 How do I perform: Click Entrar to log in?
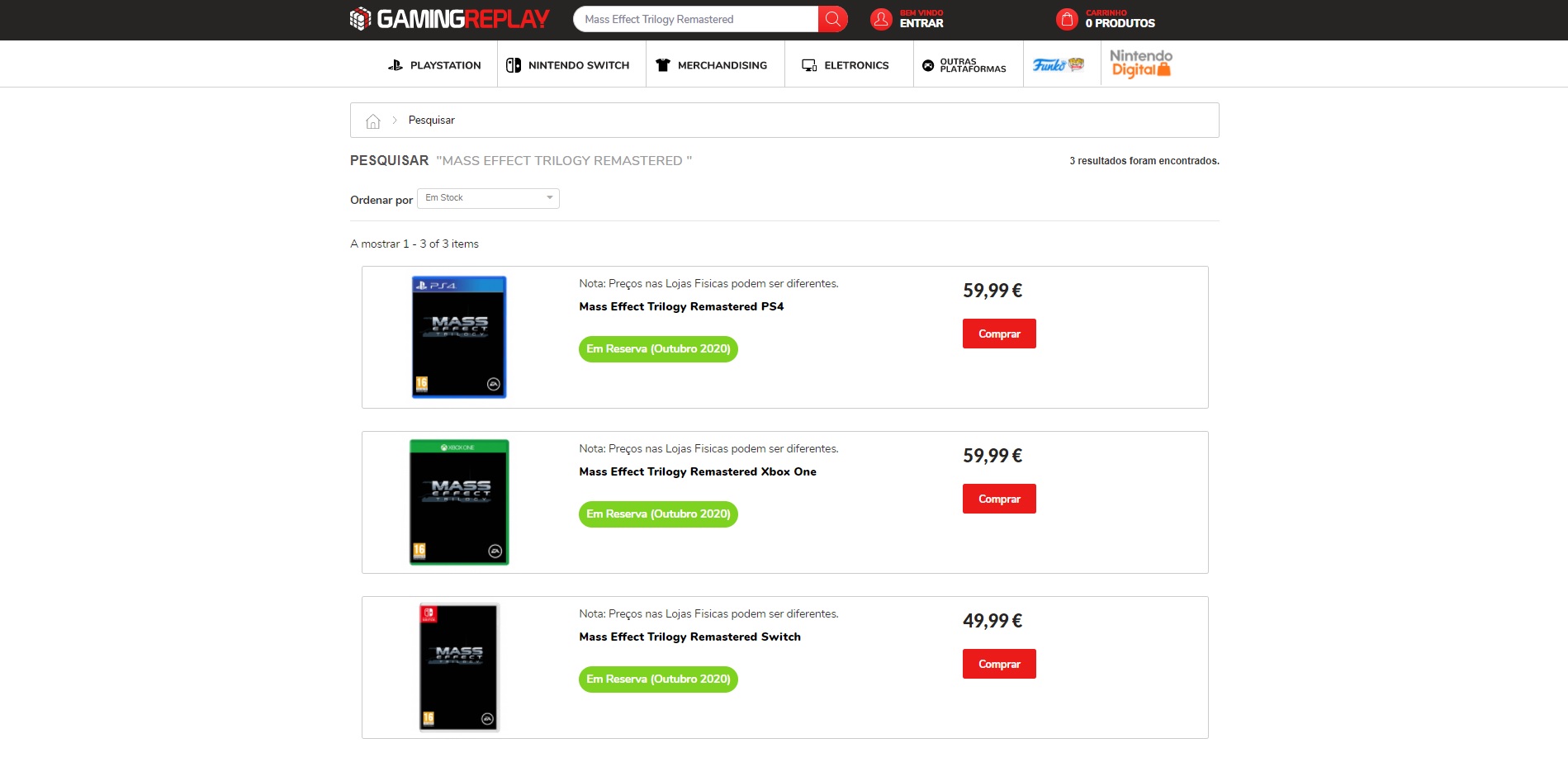coord(921,23)
